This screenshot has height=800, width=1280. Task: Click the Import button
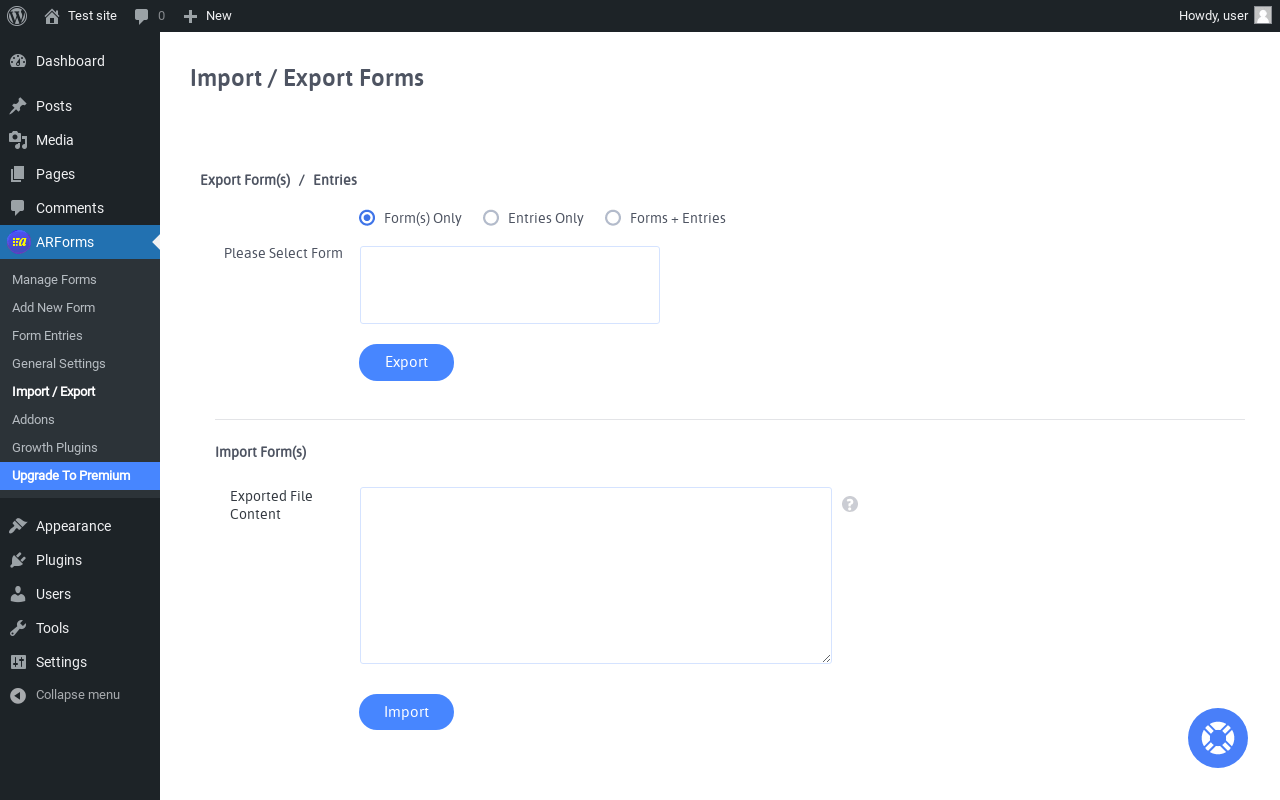406,712
